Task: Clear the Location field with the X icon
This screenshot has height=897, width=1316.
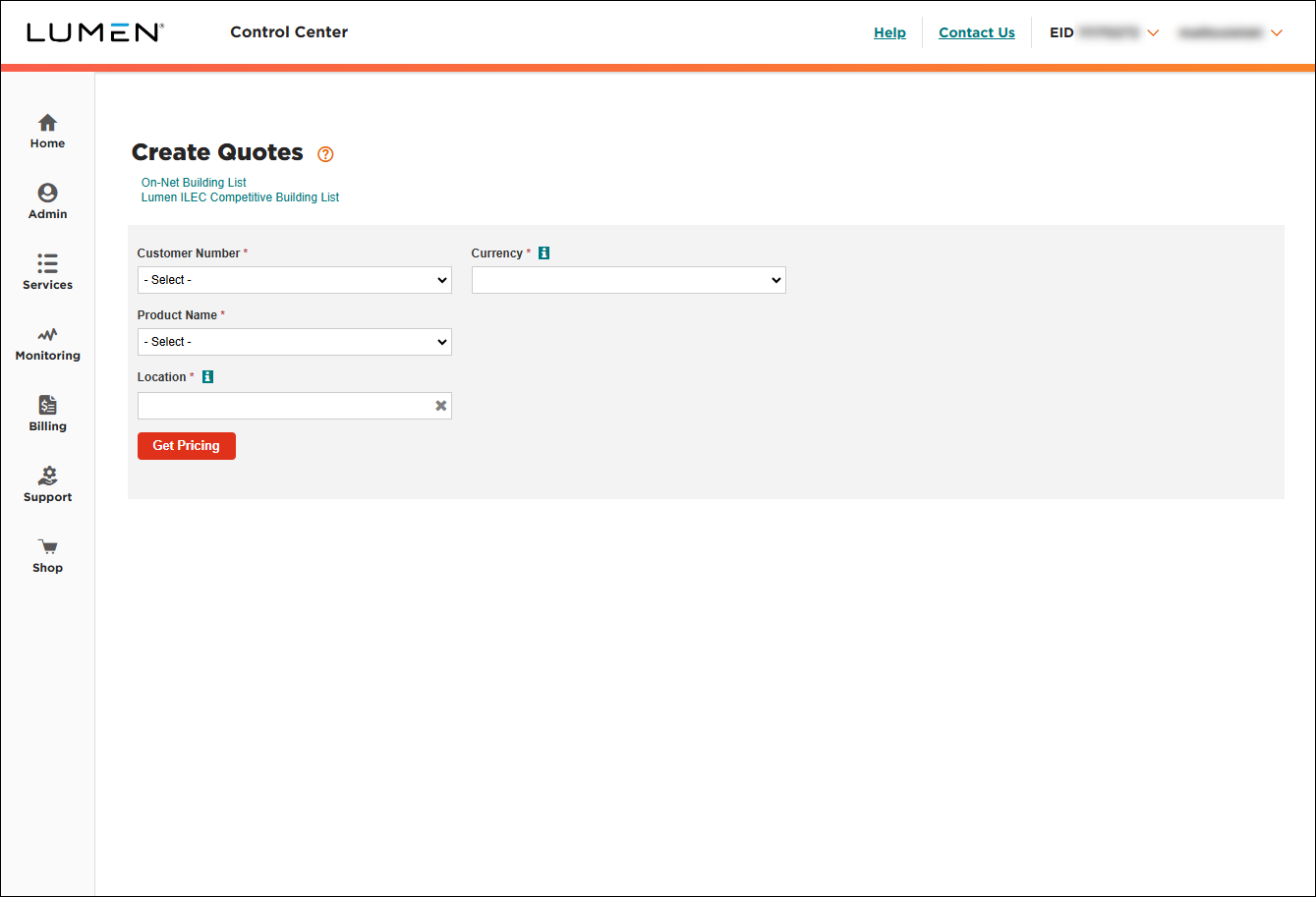Action: click(x=441, y=406)
